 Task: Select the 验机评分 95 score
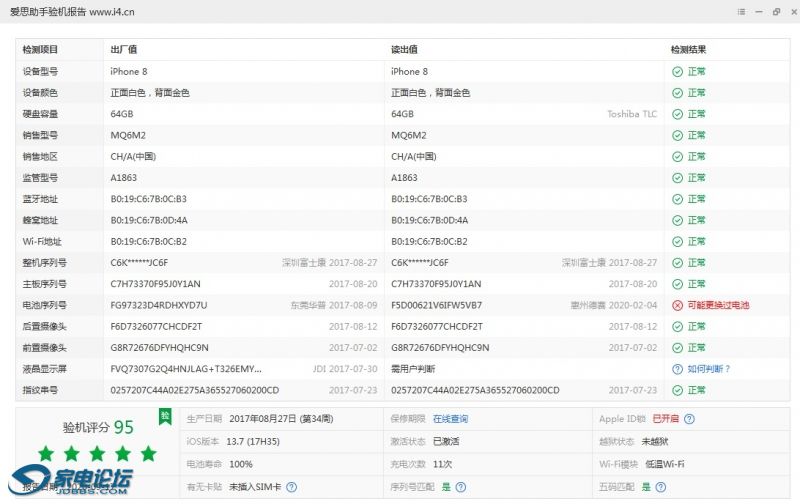[98, 427]
